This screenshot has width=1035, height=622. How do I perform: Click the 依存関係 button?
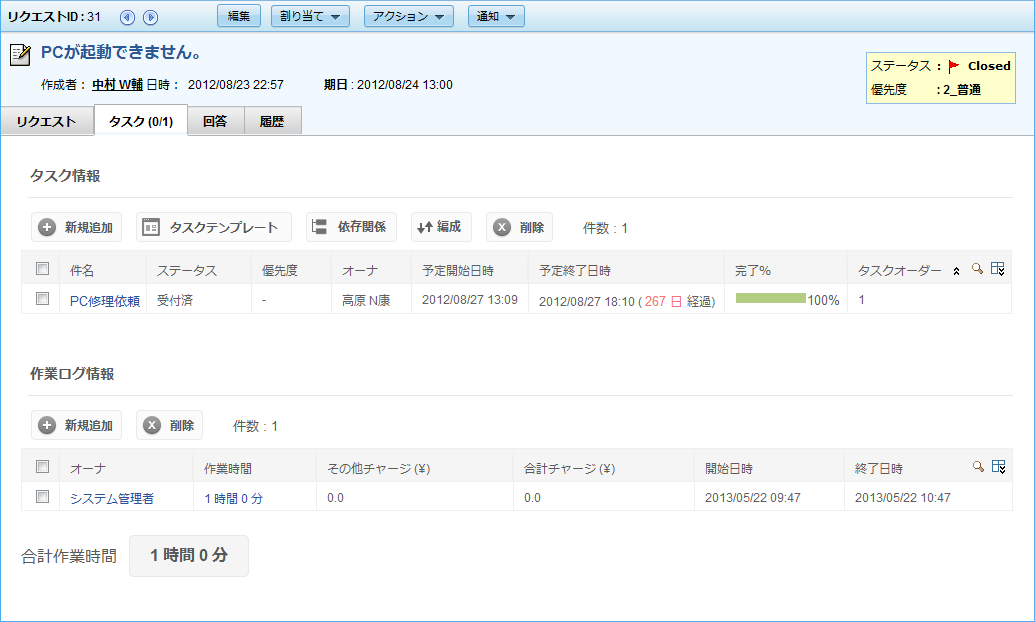(351, 227)
